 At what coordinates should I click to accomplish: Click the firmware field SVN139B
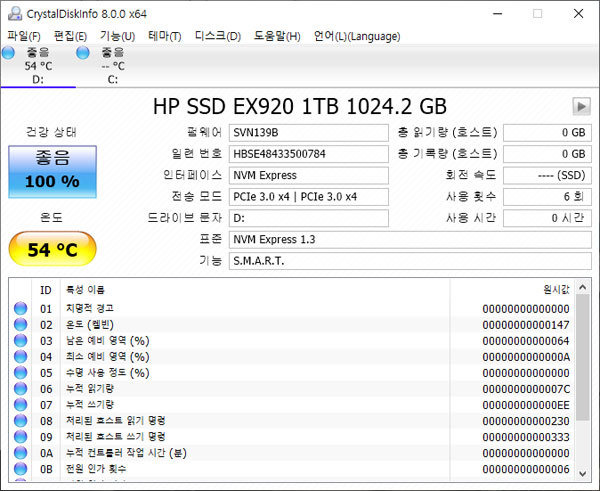[309, 133]
